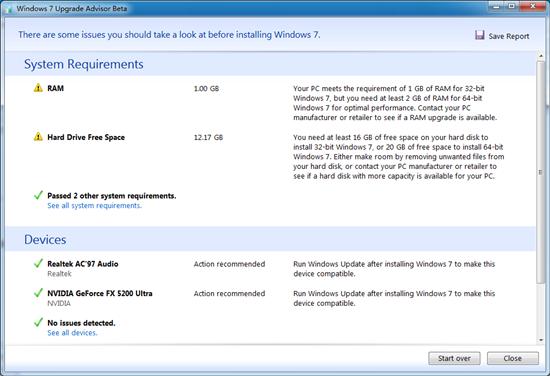Viewport: 550px width, 376px height.
Task: Click the Hard Drive Free Space warning icon
Action: (x=38, y=137)
